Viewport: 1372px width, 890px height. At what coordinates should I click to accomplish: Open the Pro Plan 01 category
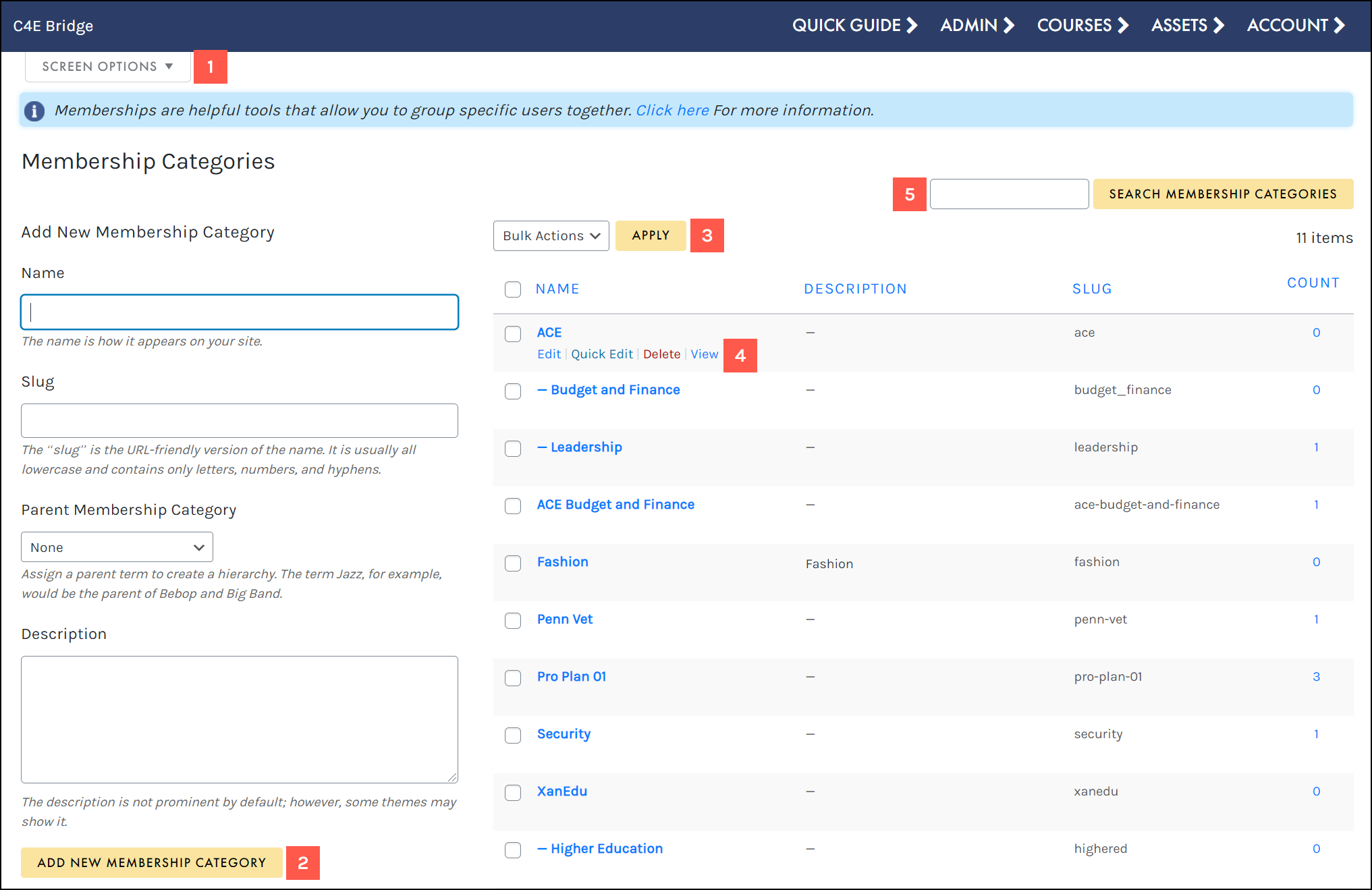(572, 677)
